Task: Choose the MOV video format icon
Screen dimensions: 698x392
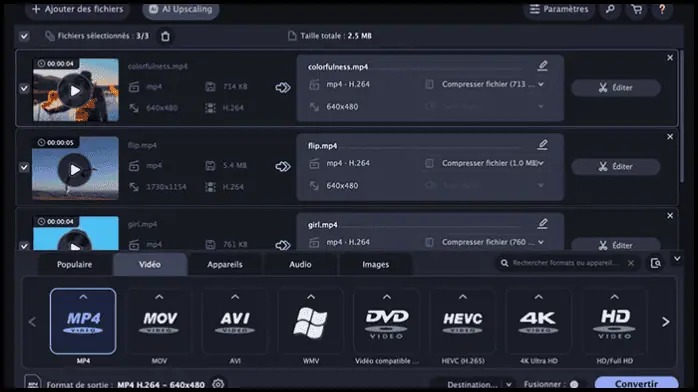Action: 159,321
